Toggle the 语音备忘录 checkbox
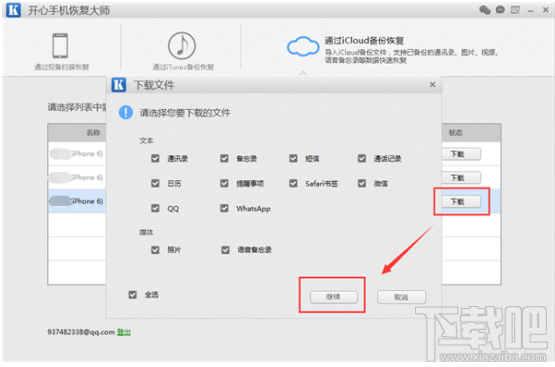 pyautogui.click(x=225, y=250)
